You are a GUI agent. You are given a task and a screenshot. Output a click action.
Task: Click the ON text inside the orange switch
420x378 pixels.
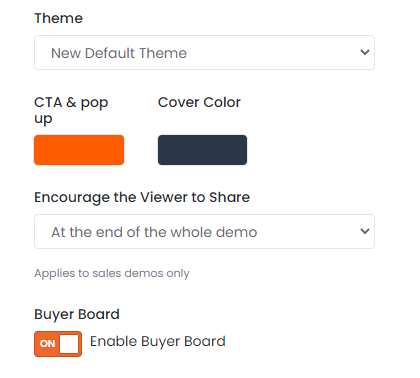(47, 344)
